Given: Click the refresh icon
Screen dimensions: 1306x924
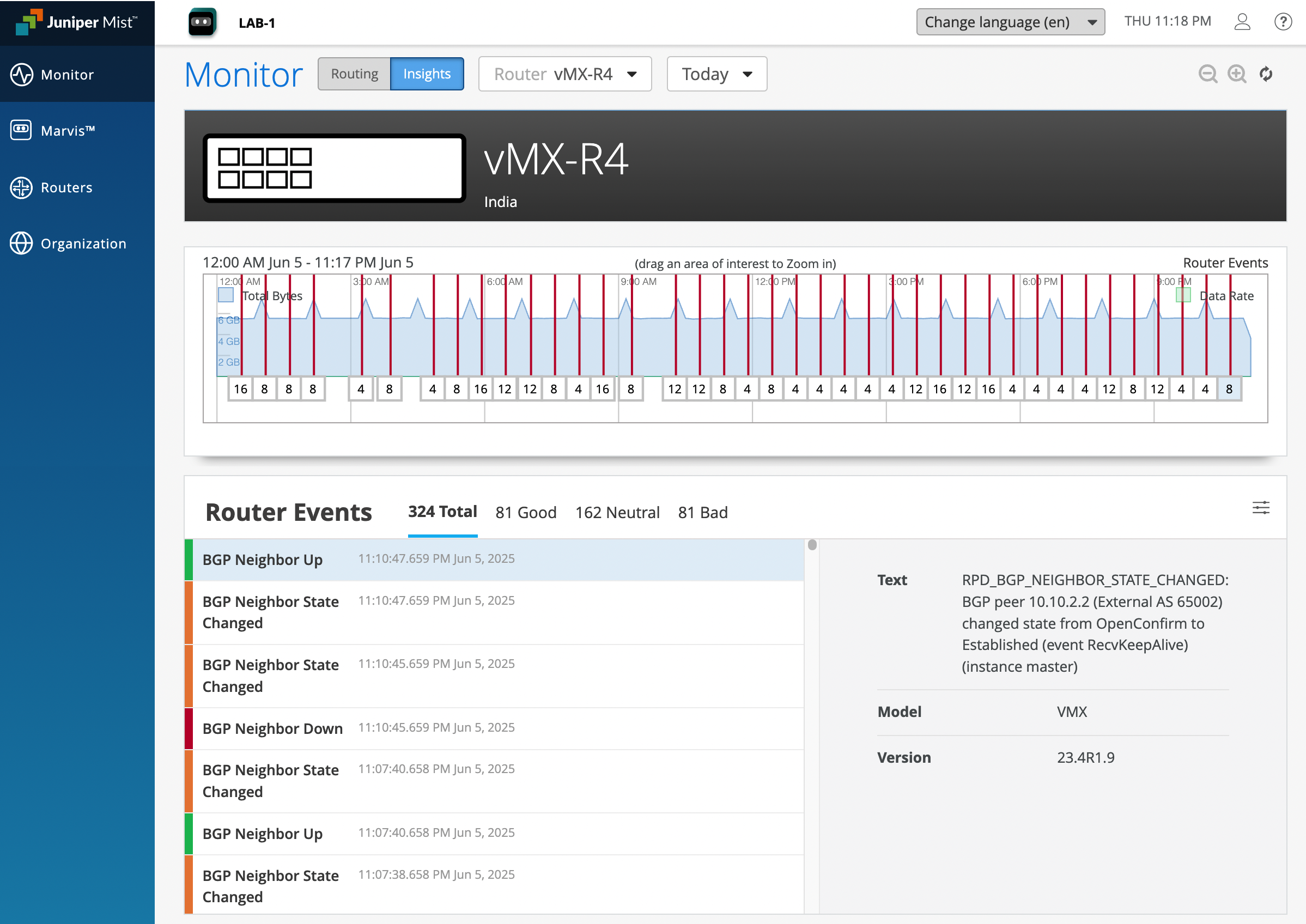Looking at the screenshot, I should (x=1266, y=74).
